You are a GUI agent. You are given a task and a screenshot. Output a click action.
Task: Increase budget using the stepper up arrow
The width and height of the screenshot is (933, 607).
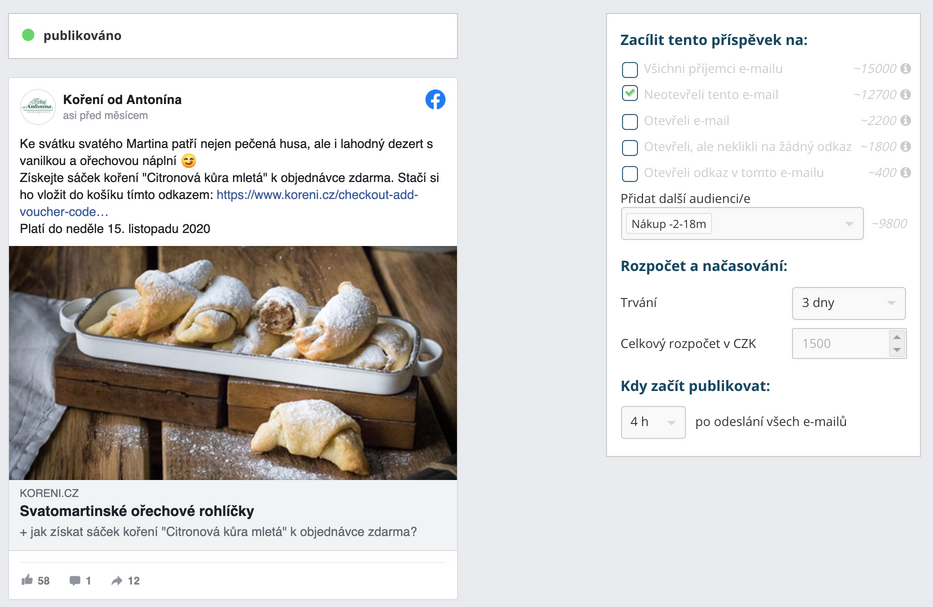(x=897, y=337)
